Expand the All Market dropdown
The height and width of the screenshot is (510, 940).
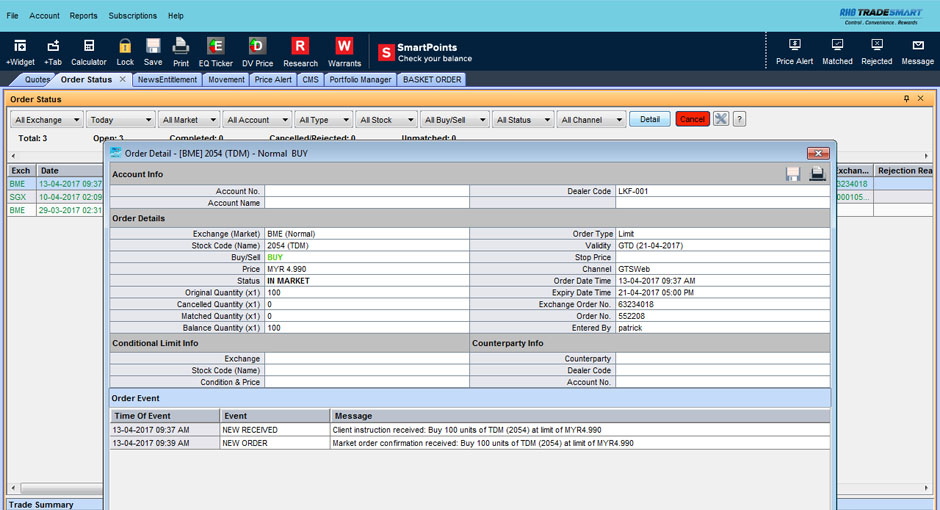(188, 120)
